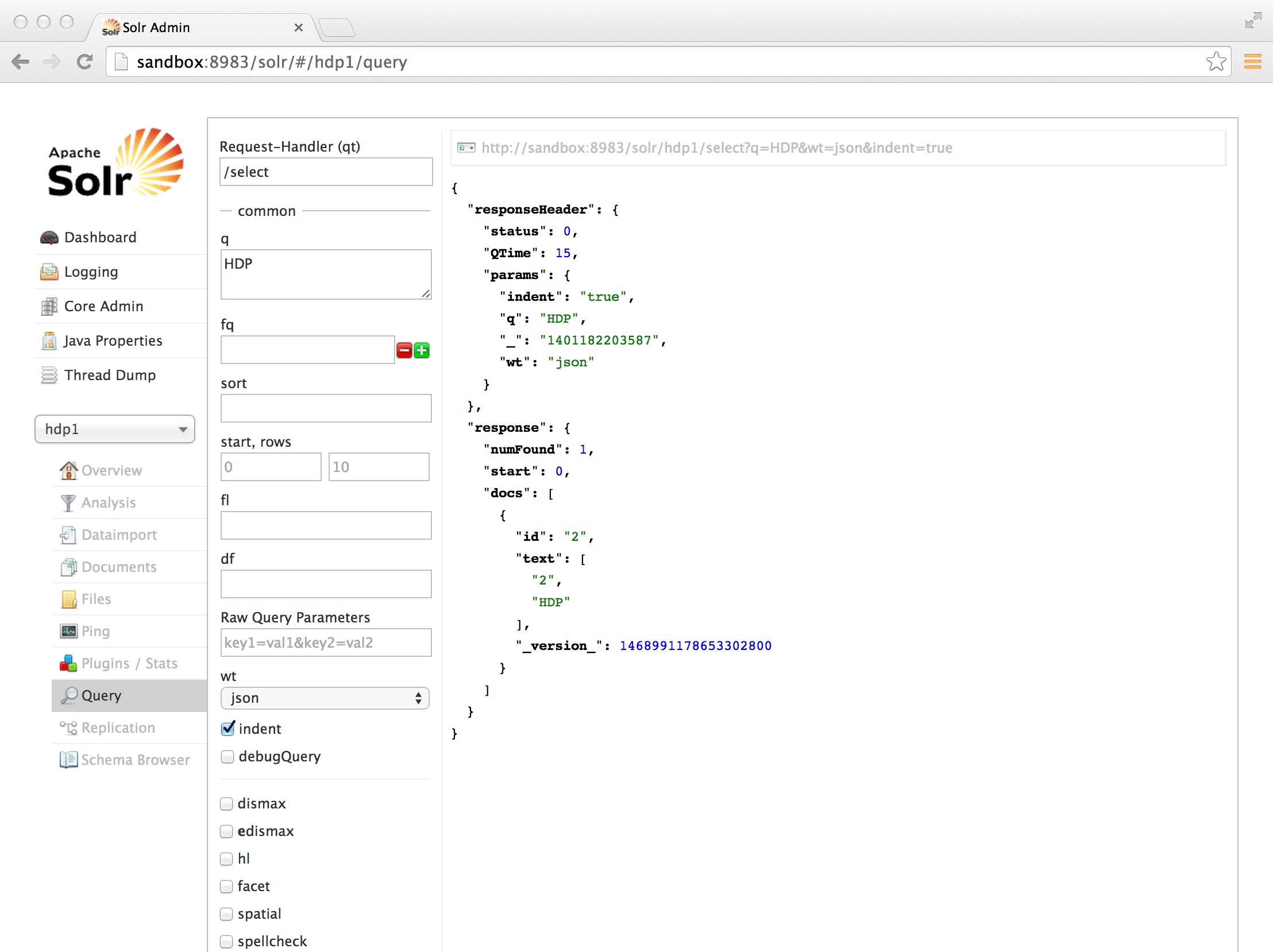This screenshot has height=952, width=1273.
Task: Enable the debugQuery checkbox
Action: pos(228,756)
